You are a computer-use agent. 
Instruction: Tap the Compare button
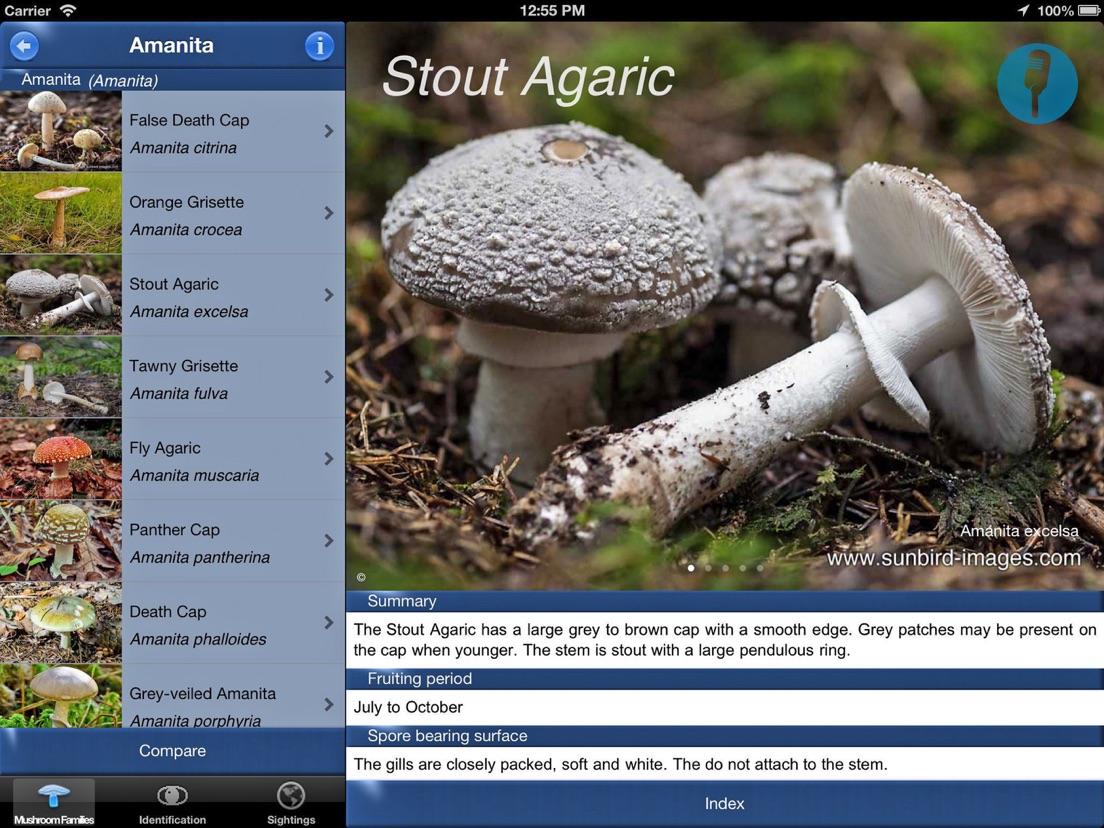[172, 751]
